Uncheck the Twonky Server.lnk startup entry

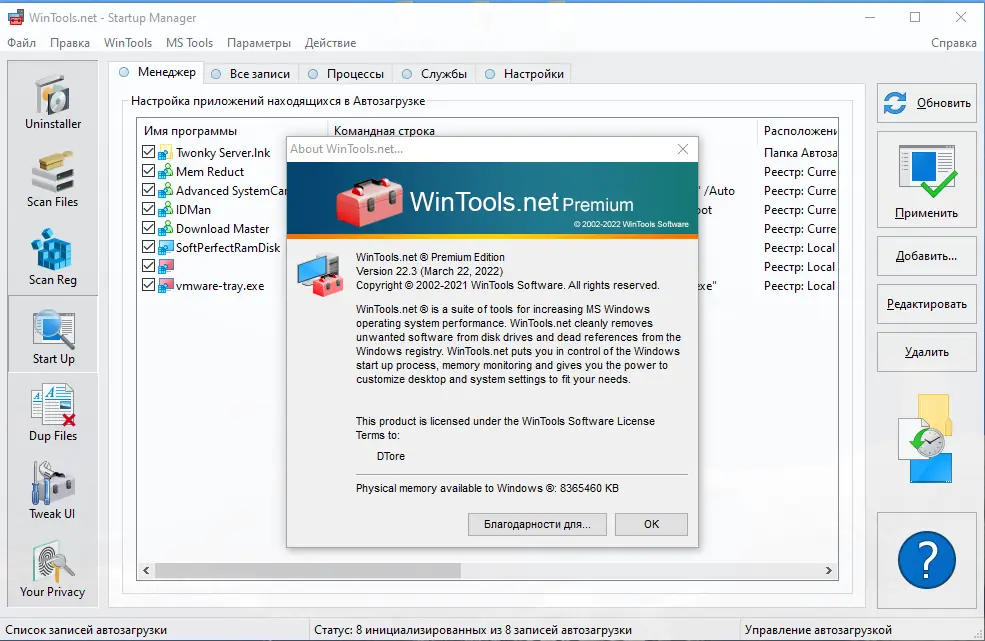click(x=148, y=152)
